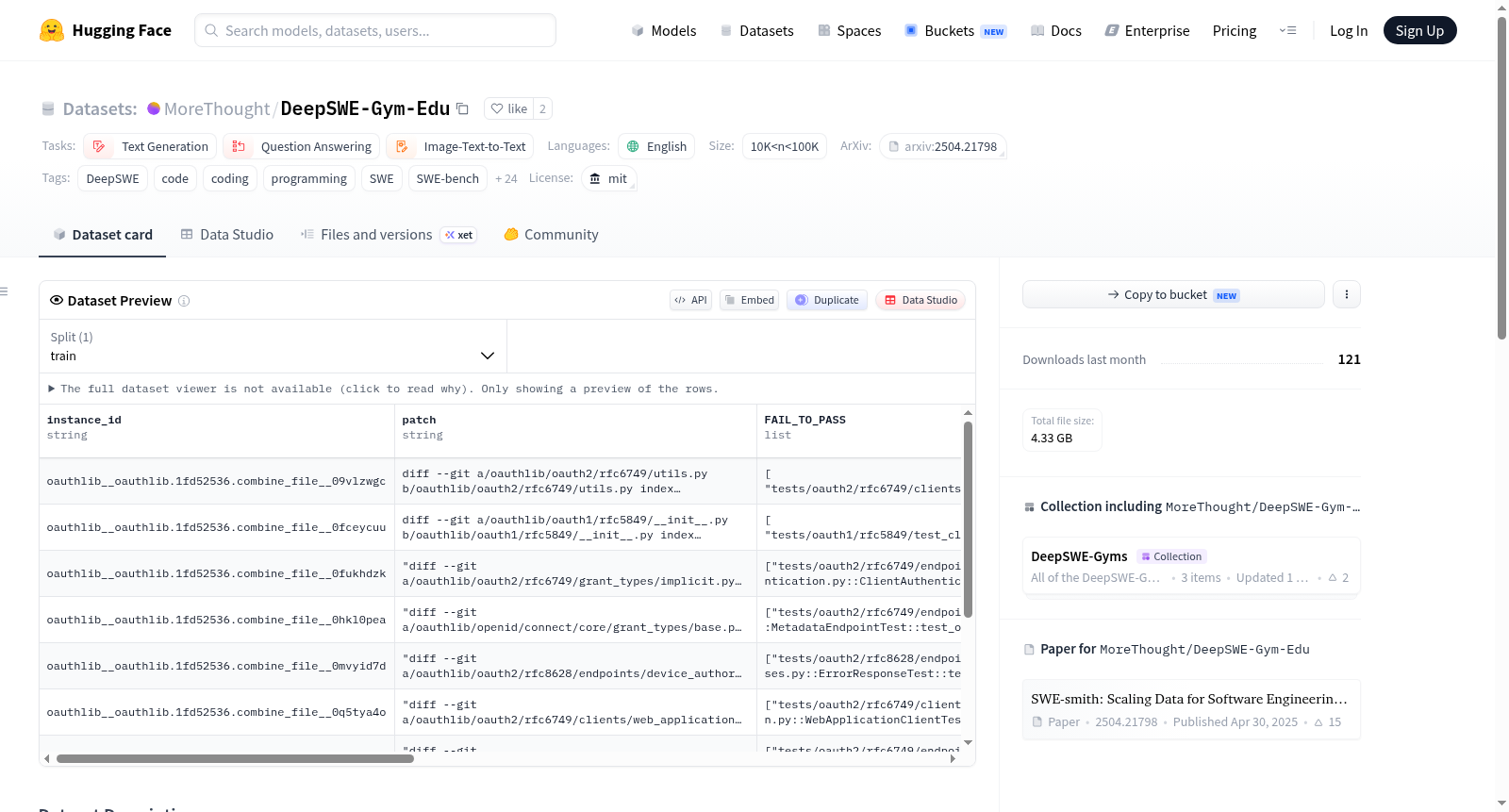Screen dimensions: 1509x812
Task: Click the Embed button
Action: [749, 300]
